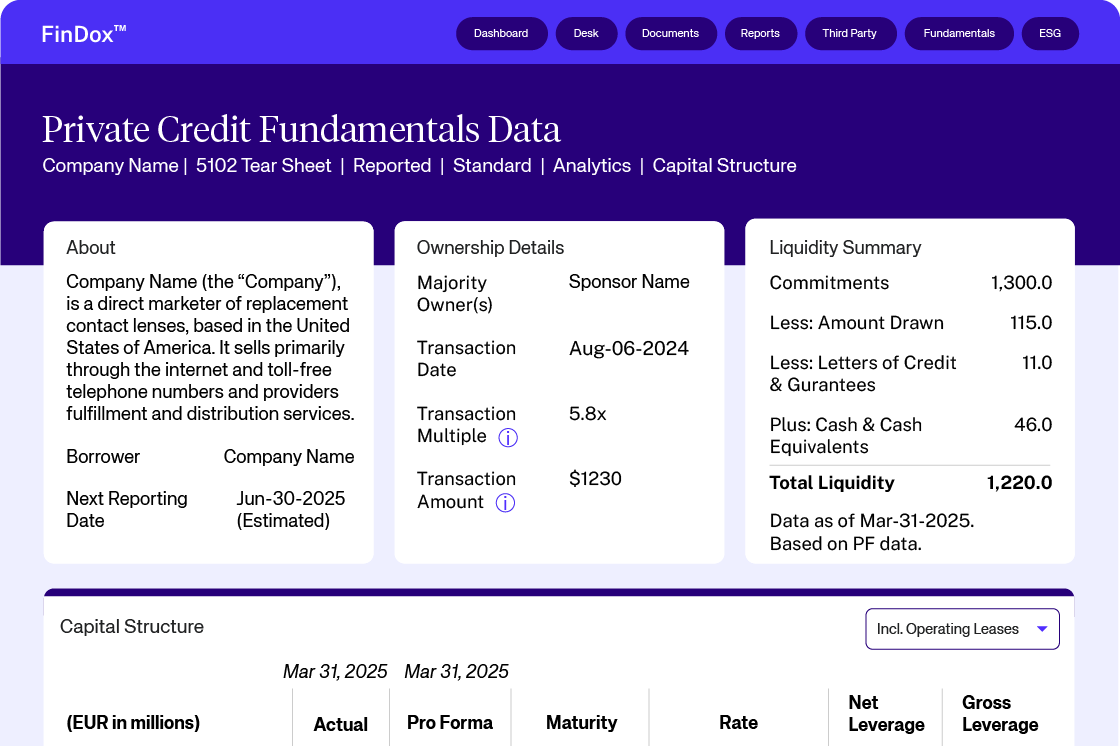Screen dimensions: 1120x746
Task: Switch to the Analytics tab
Action: 592,166
